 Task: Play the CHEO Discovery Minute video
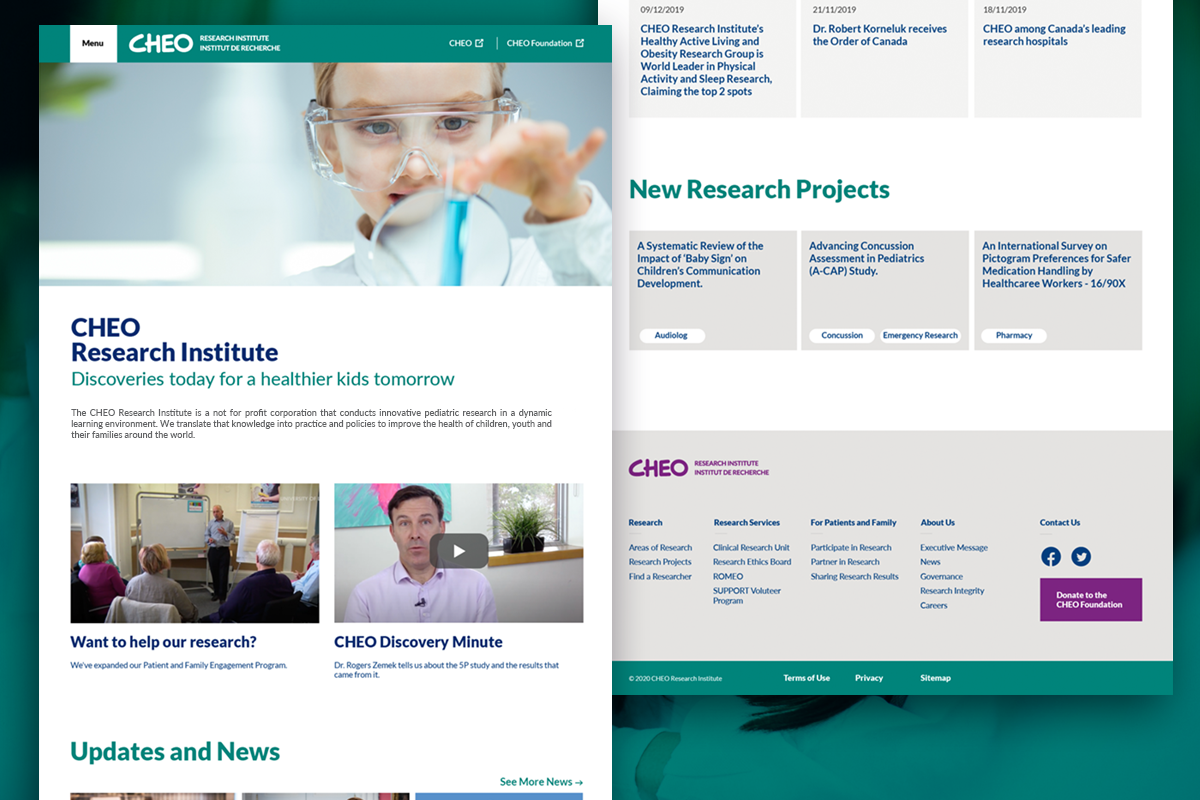click(459, 551)
